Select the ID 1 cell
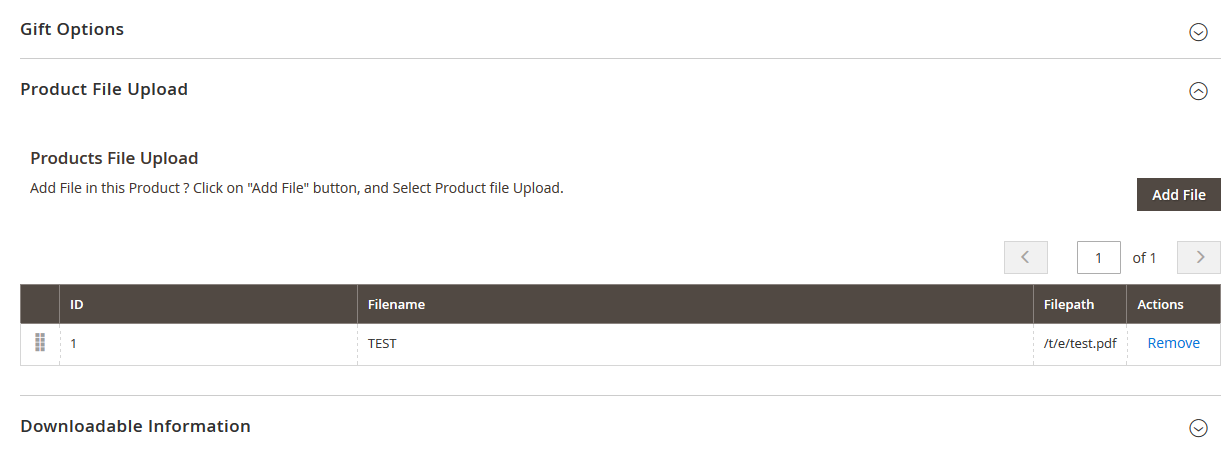 pos(73,343)
